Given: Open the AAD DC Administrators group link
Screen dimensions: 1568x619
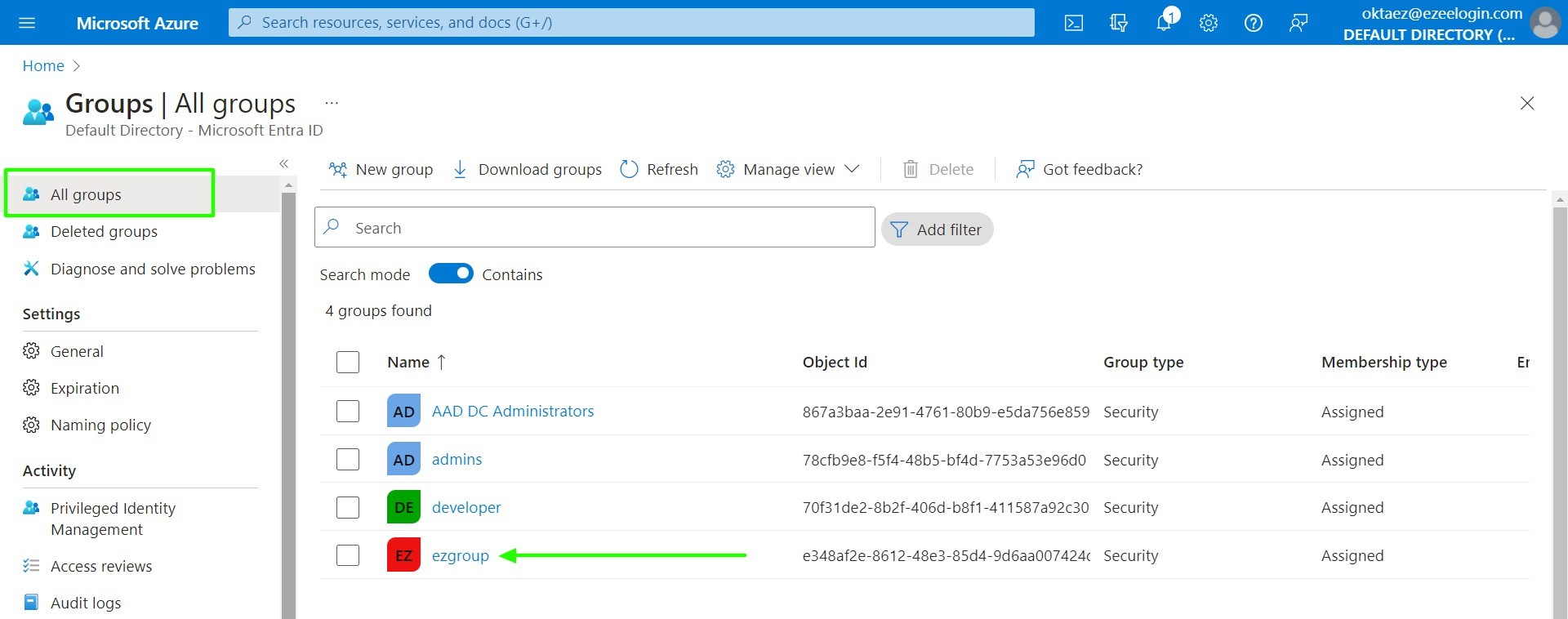Looking at the screenshot, I should [513, 412].
